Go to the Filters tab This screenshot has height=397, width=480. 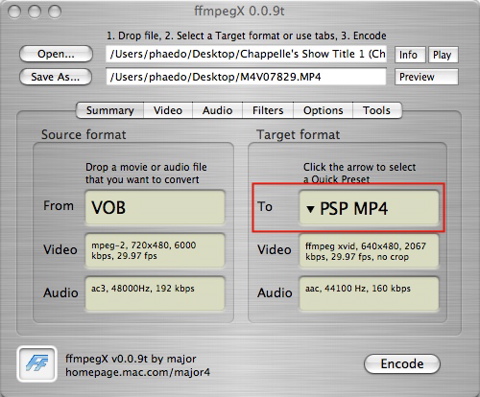(268, 110)
